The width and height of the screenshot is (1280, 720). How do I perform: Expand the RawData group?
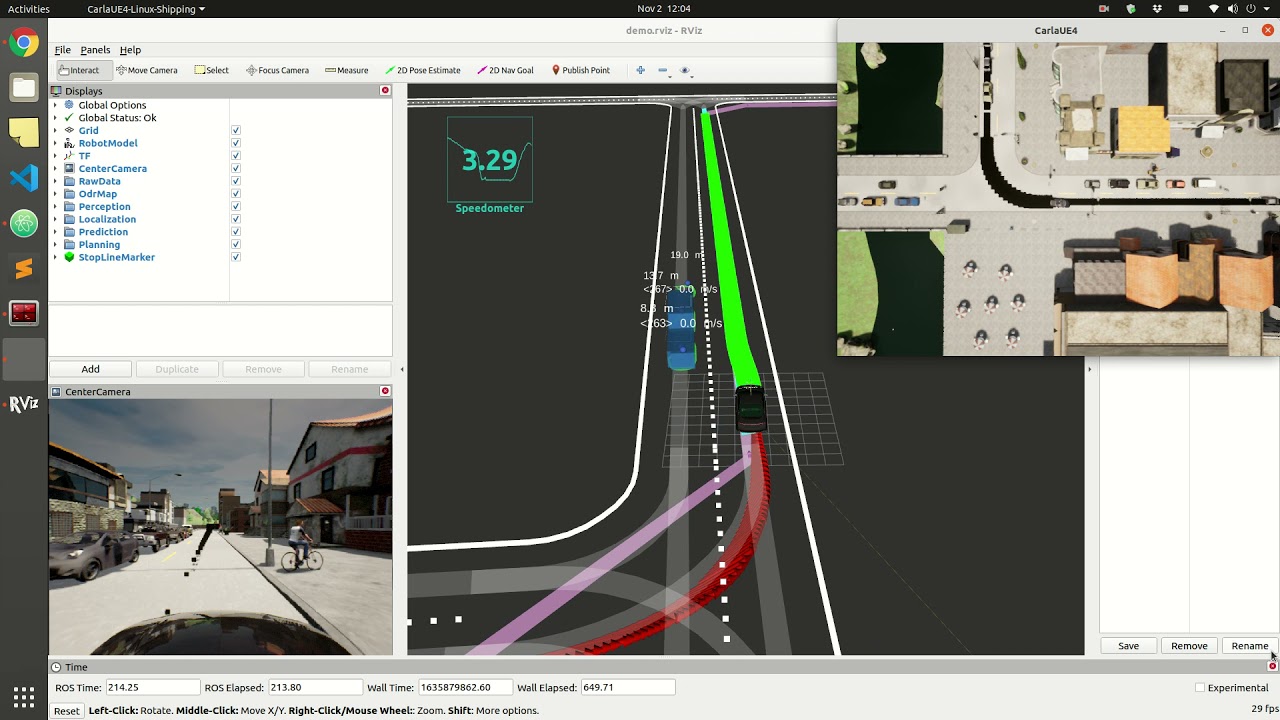(x=56, y=181)
